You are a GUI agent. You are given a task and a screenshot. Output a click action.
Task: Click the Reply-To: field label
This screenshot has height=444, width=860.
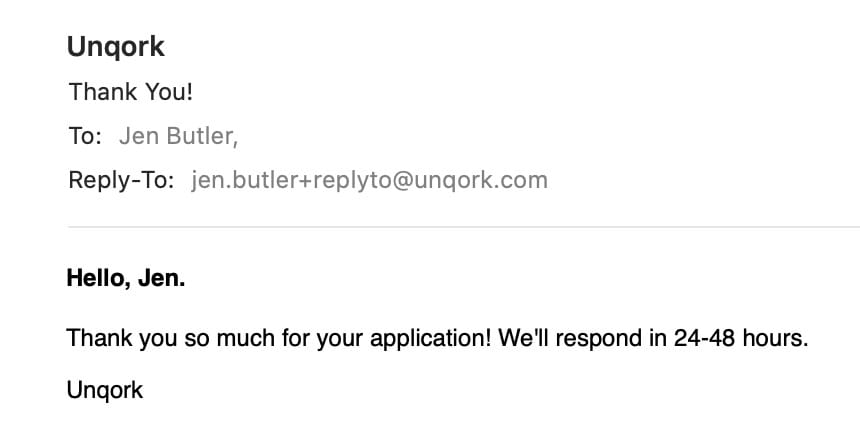[x=121, y=180]
